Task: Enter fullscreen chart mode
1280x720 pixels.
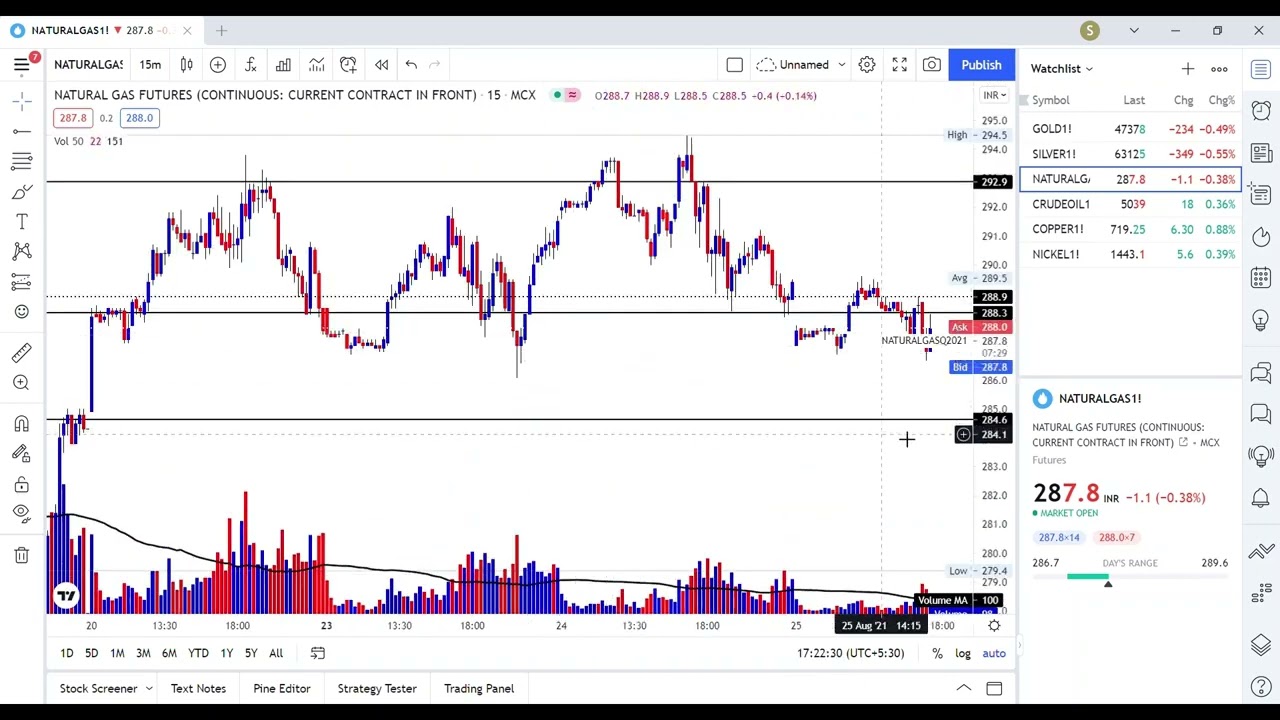Action: 899,65
